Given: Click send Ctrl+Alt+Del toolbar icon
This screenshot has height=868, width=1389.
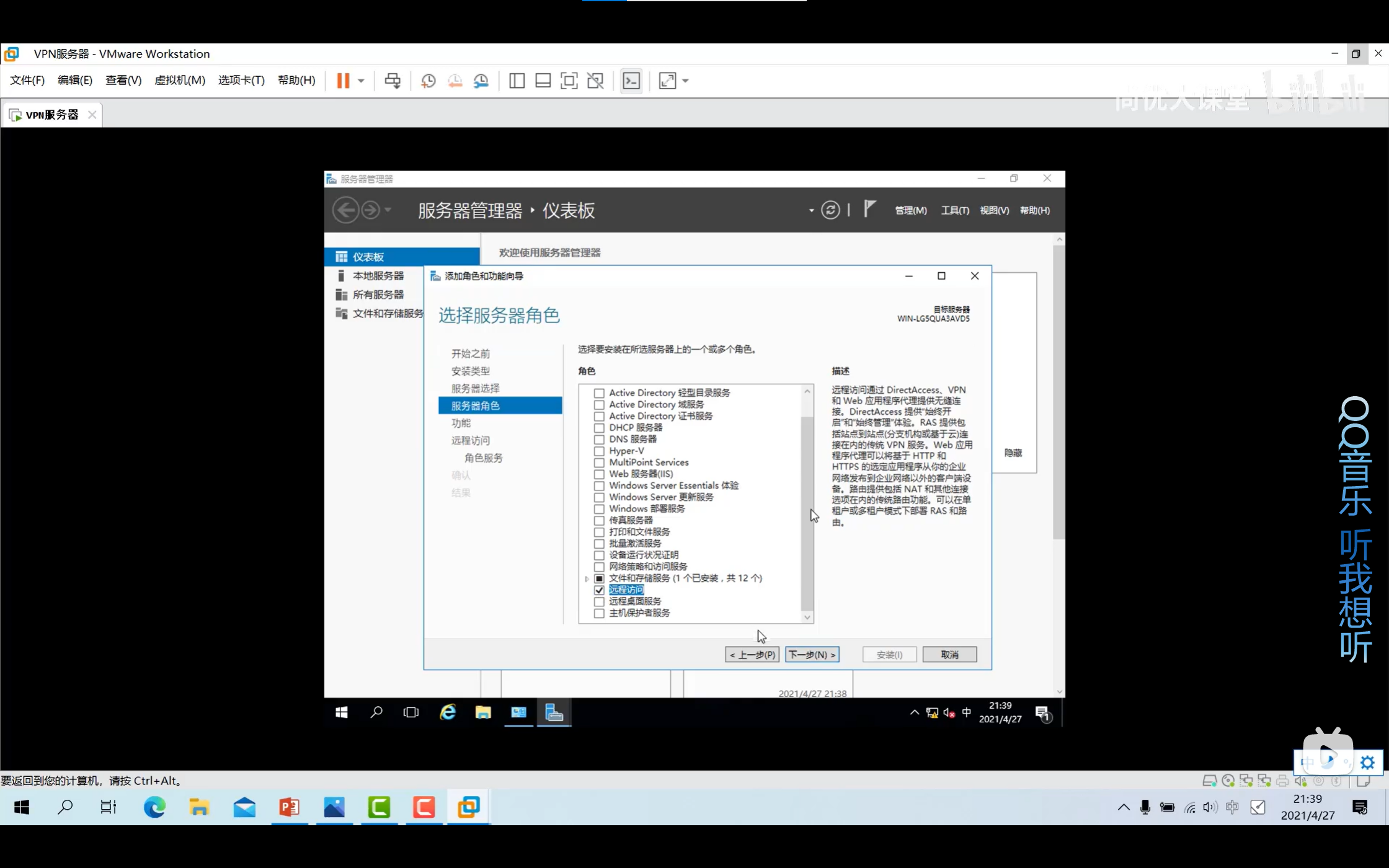Looking at the screenshot, I should tap(393, 81).
